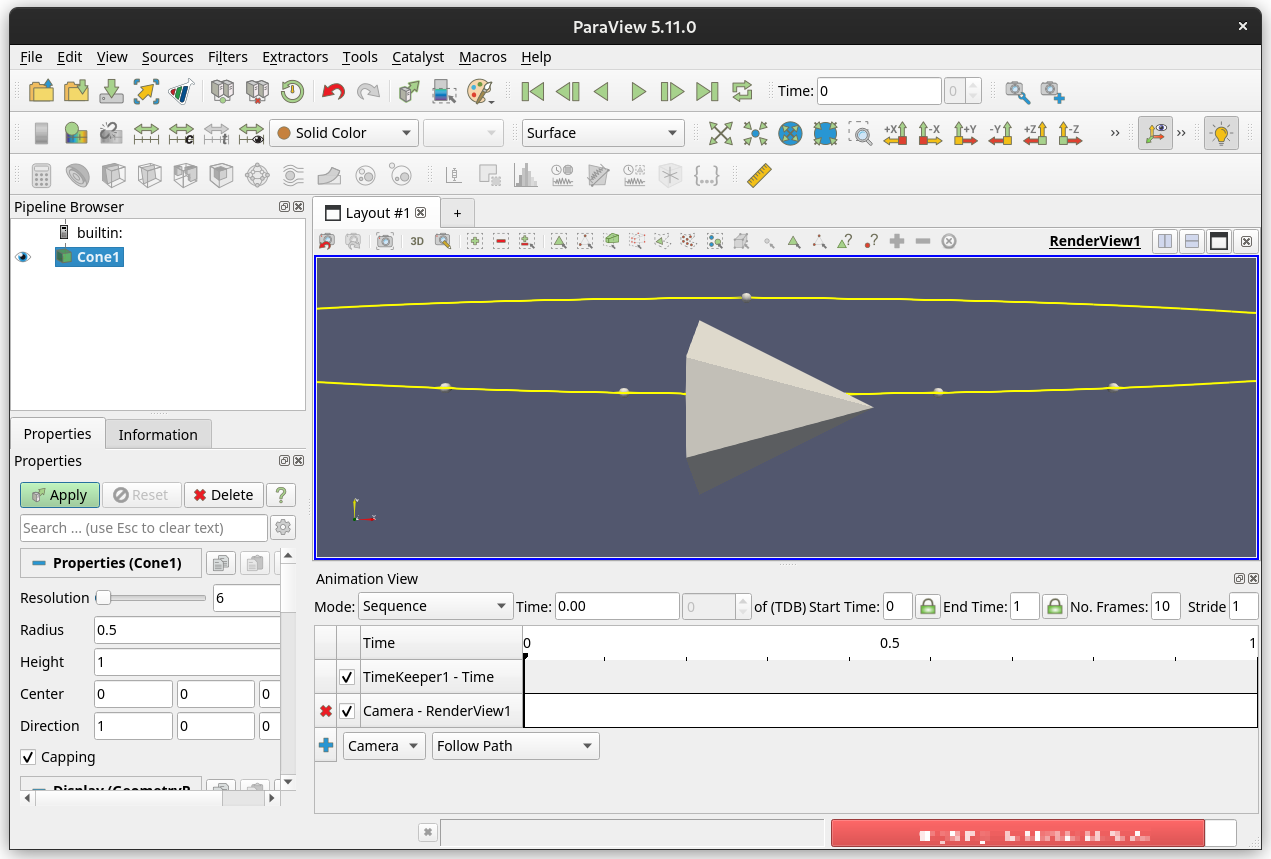Viewport: 1271px width, 859px height.
Task: Switch to the Information tab
Action: point(158,434)
